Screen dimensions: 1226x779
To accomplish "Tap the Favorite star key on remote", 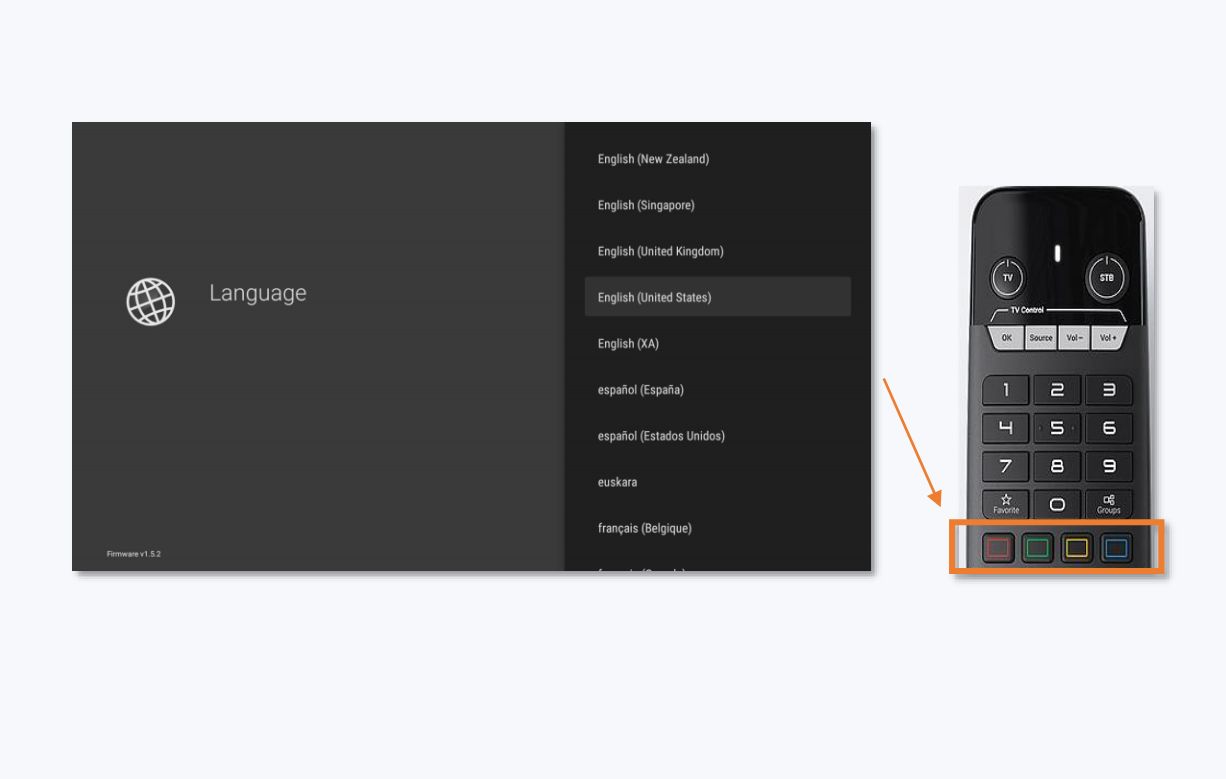I will coord(1006,504).
